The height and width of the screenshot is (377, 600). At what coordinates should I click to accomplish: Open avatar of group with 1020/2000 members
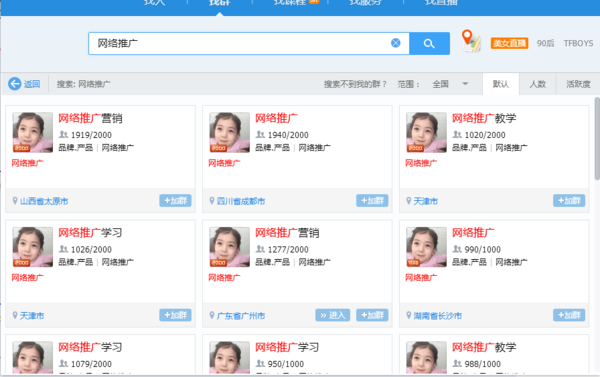(x=426, y=132)
